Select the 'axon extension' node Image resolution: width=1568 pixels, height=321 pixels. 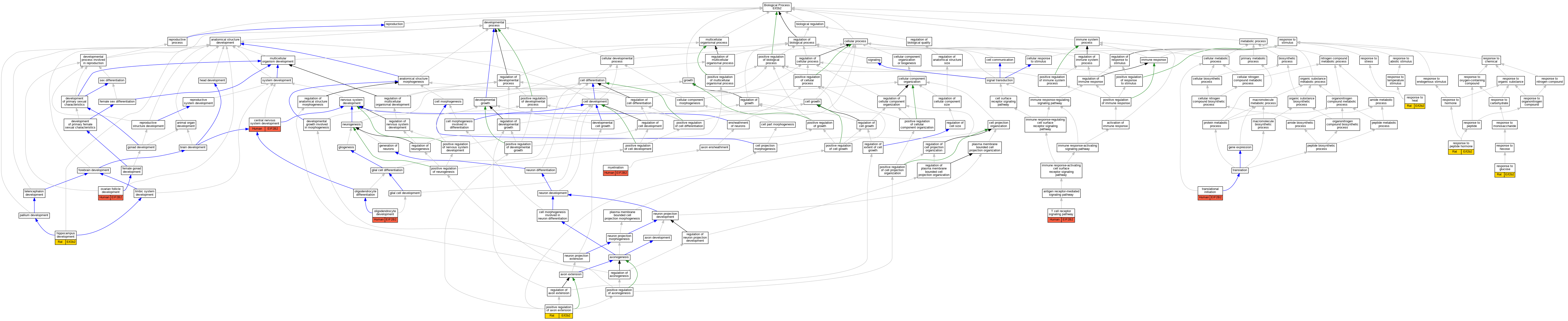click(x=571, y=274)
